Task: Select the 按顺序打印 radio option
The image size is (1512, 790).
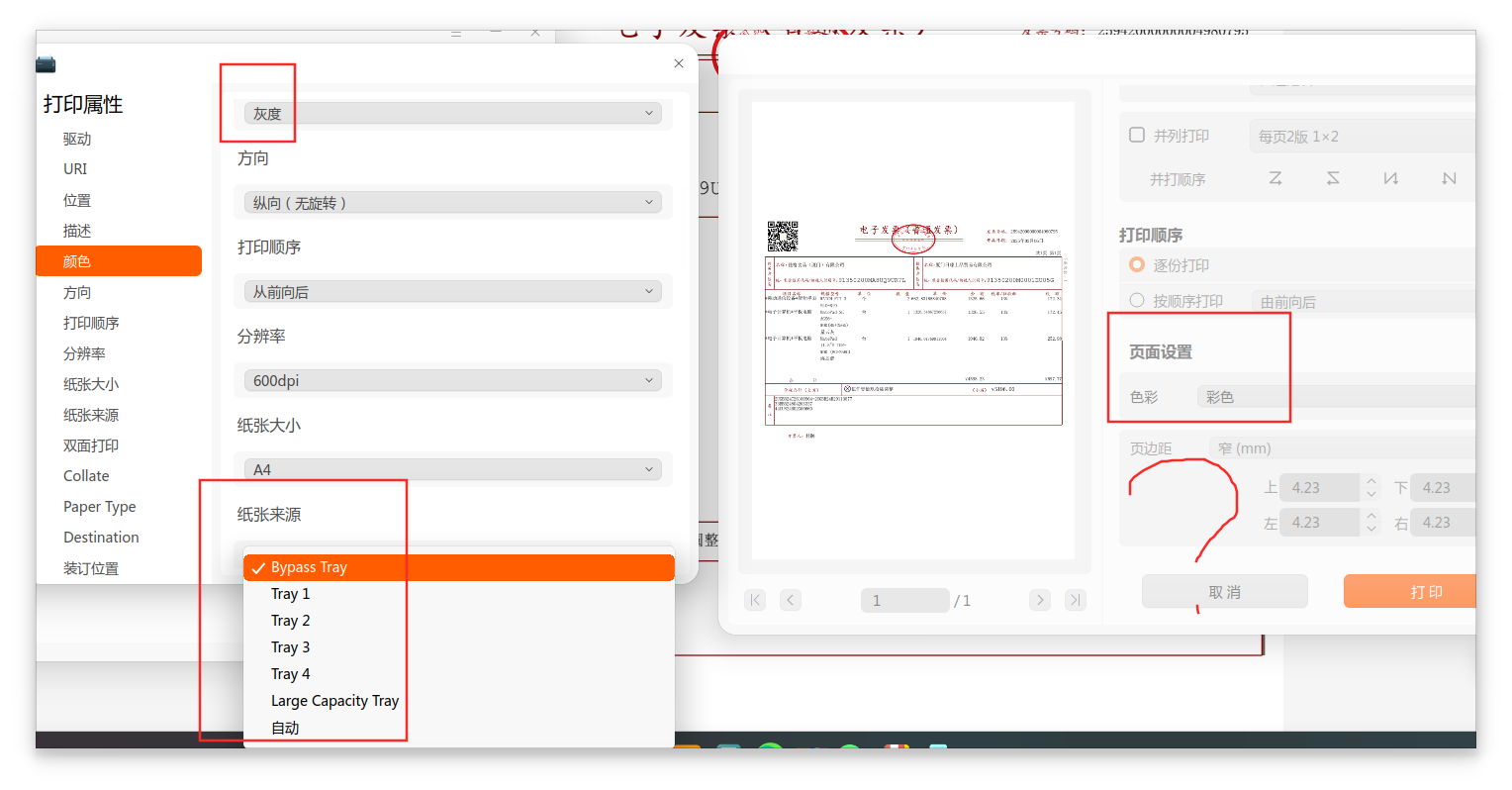Action: [1137, 300]
